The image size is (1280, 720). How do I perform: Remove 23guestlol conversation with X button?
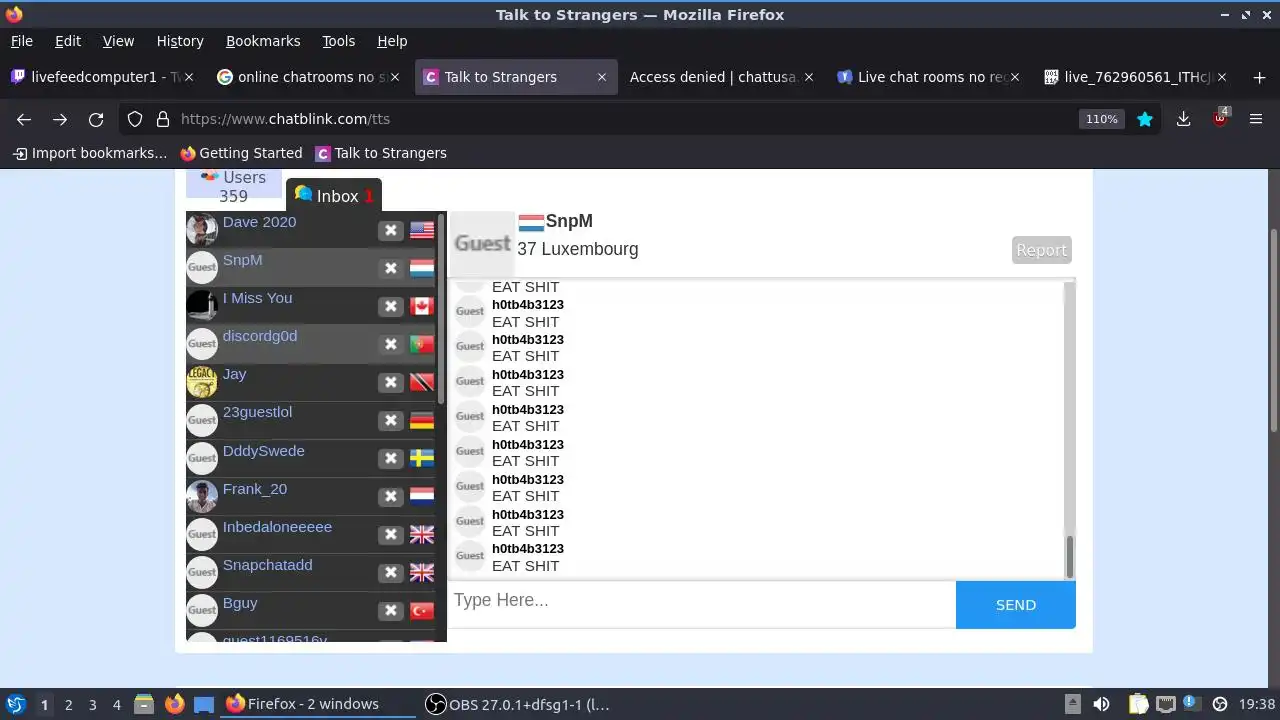pyautogui.click(x=391, y=420)
